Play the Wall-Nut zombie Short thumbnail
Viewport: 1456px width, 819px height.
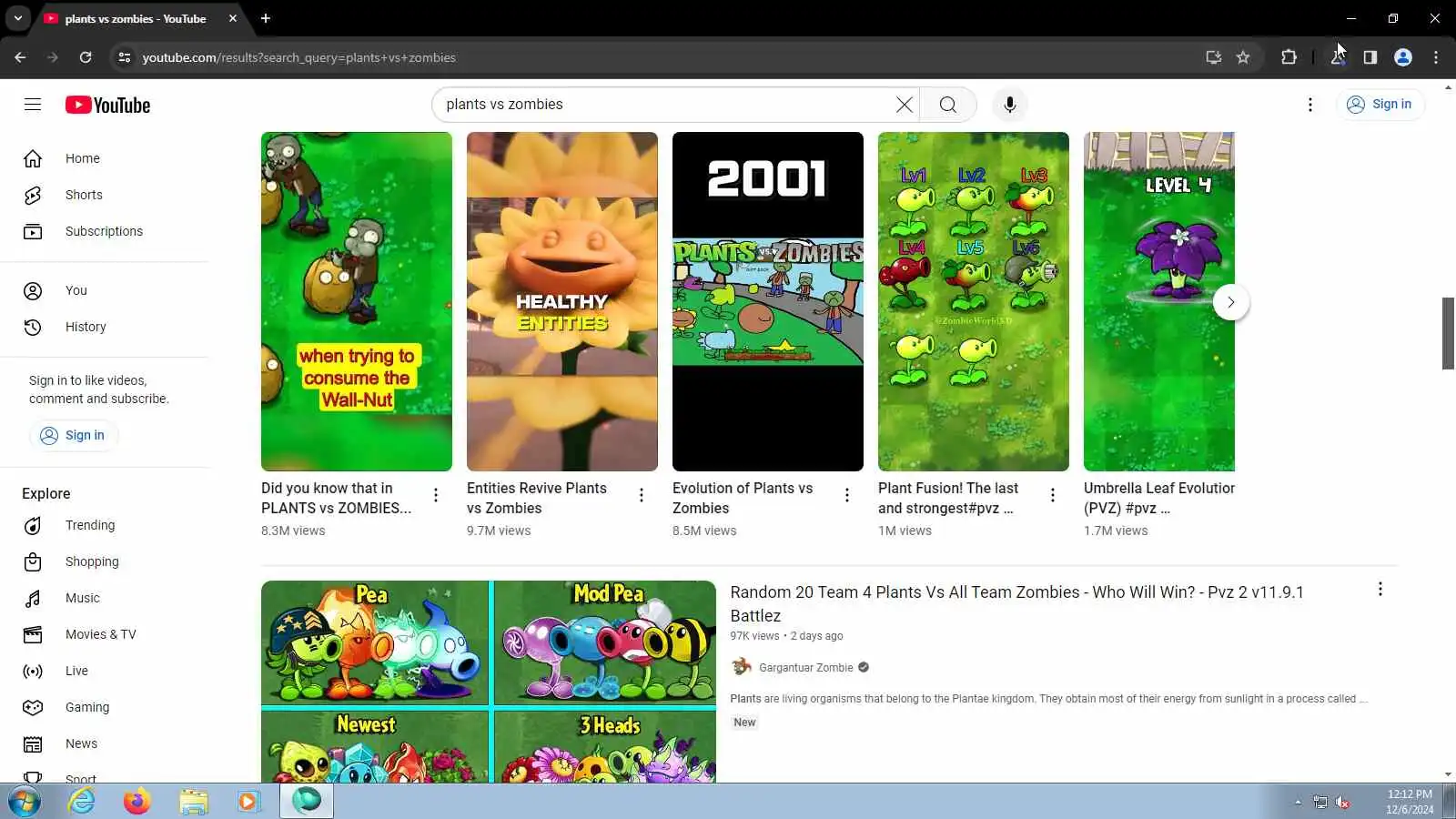pos(357,301)
